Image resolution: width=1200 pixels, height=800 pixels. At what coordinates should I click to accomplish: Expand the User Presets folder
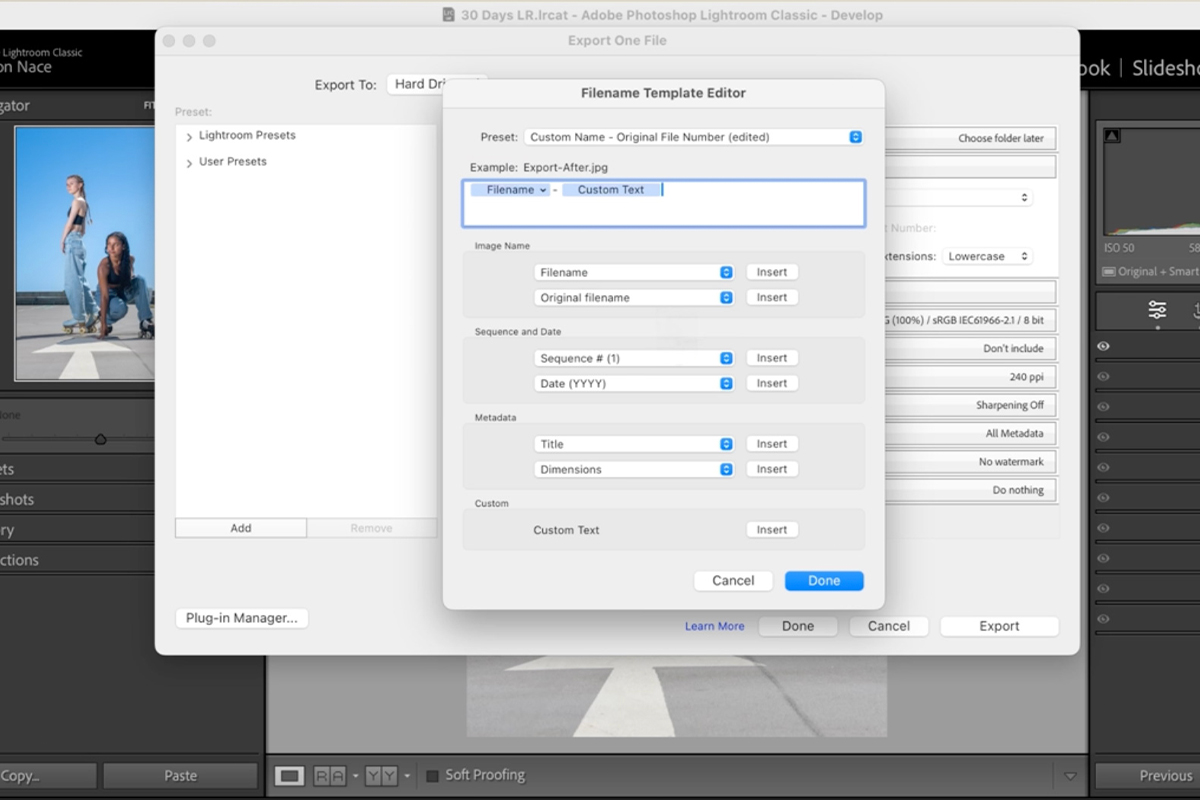[x=189, y=162]
